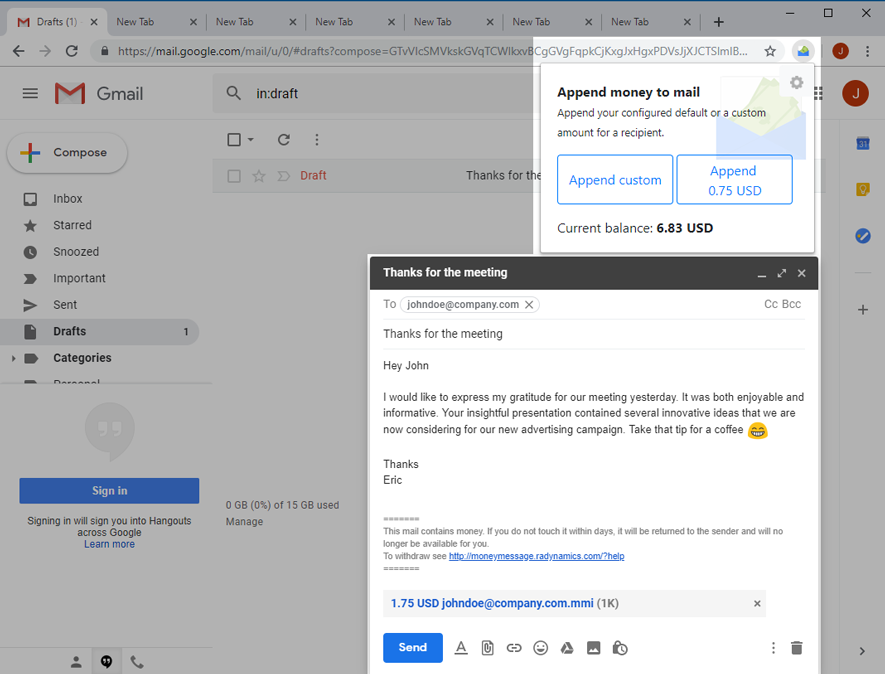Image resolution: width=885 pixels, height=674 pixels.
Task: Open Hangouts conversations icon
Action: click(x=107, y=662)
